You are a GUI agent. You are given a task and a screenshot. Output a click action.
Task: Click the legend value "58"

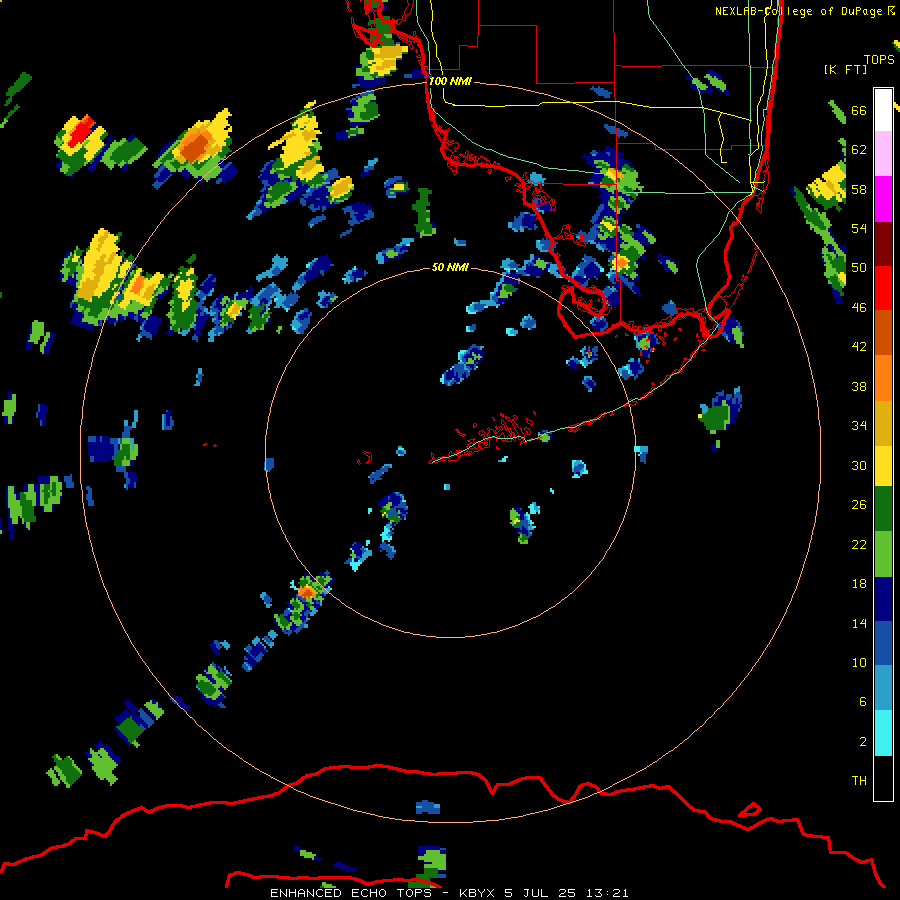859,189
